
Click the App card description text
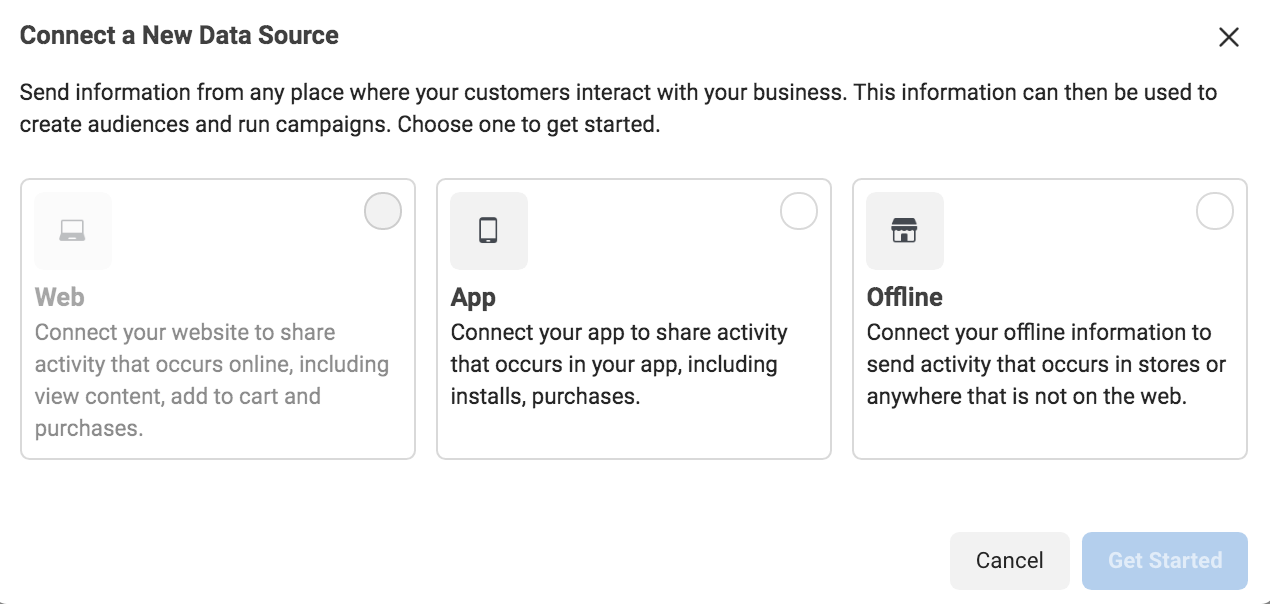click(619, 364)
